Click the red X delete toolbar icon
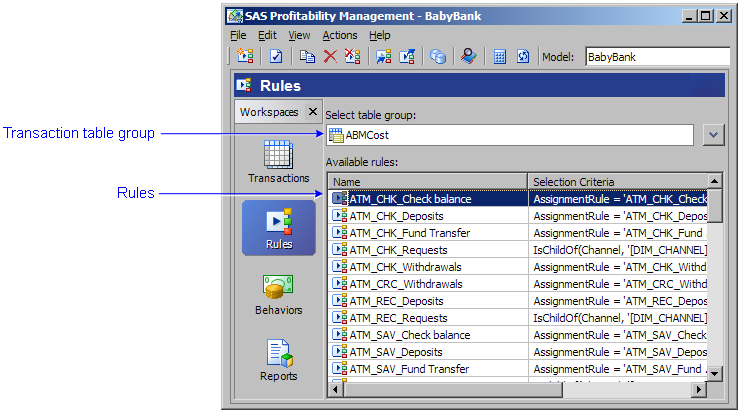The height and width of the screenshot is (413, 741). (330, 57)
